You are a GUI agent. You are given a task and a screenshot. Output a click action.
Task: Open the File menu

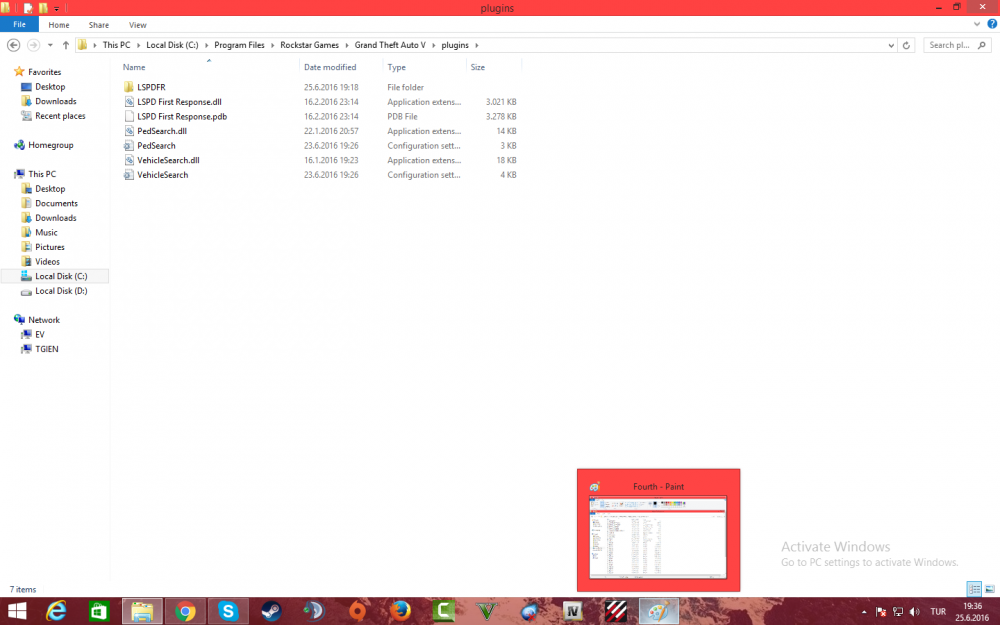click(19, 24)
